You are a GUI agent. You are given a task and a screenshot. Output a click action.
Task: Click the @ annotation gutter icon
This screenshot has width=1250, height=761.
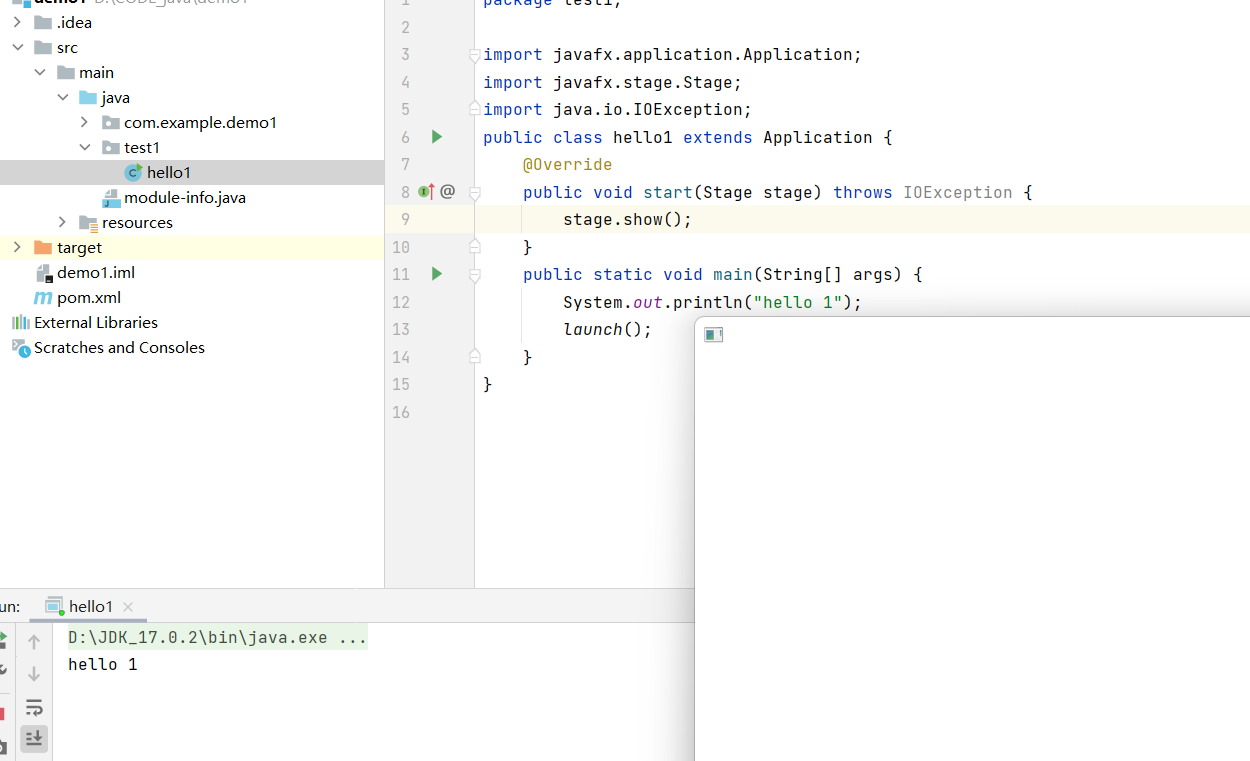pyautogui.click(x=447, y=192)
